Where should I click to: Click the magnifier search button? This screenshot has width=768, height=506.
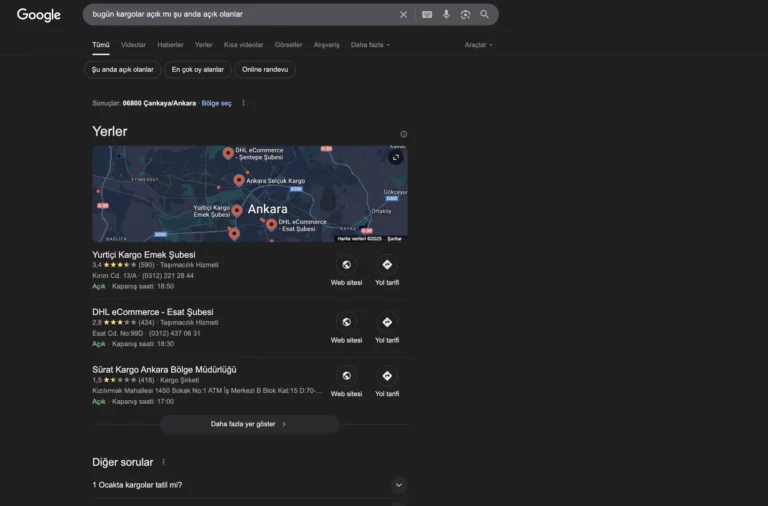pyautogui.click(x=485, y=15)
